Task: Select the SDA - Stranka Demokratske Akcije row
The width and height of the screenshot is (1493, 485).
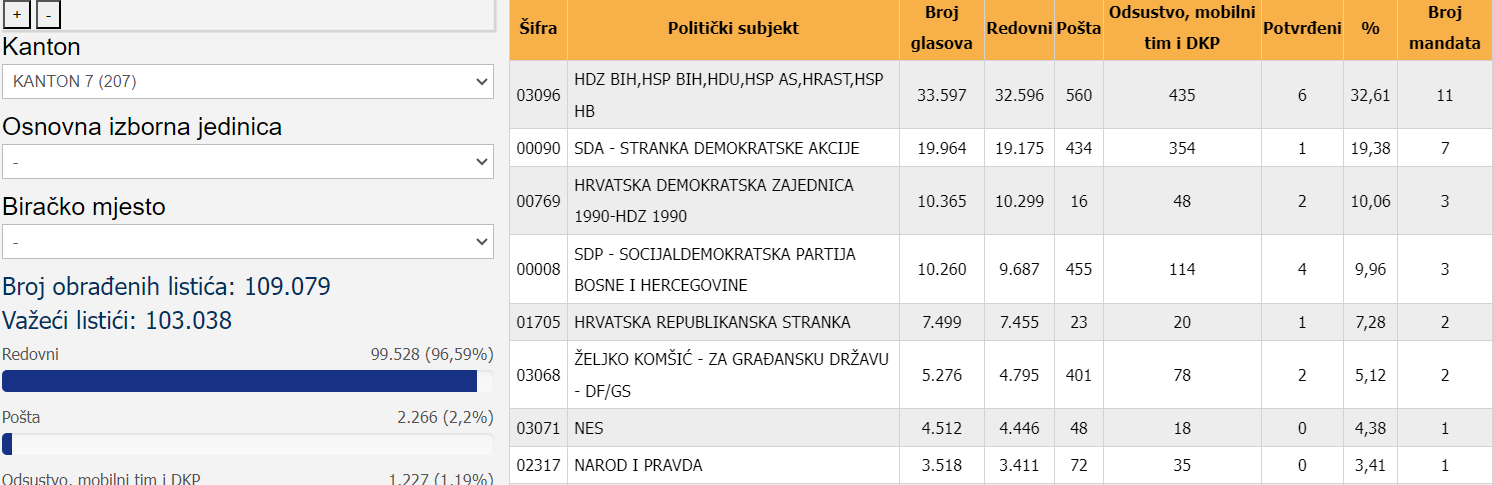Action: tap(1001, 148)
